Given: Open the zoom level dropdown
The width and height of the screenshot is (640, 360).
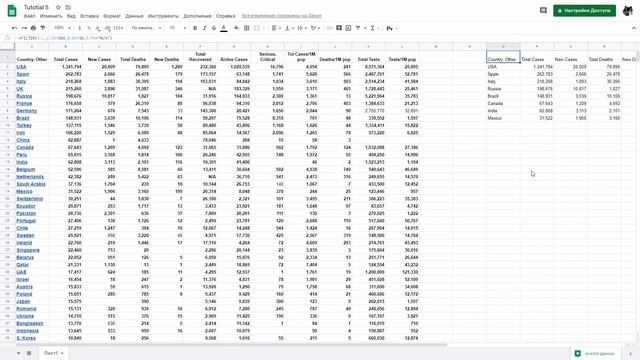Looking at the screenshot, I should 62,28.
